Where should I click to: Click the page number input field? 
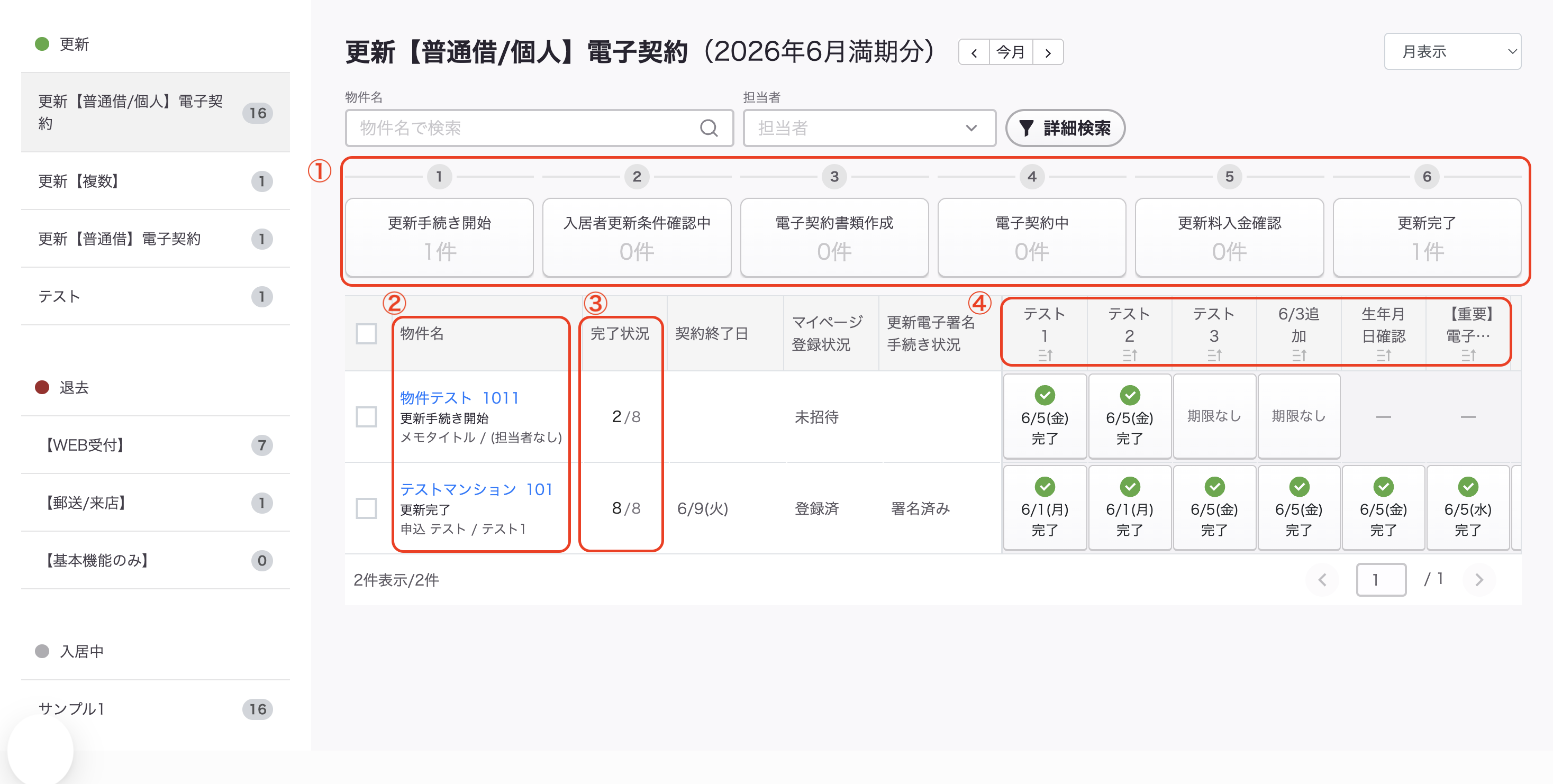click(1381, 580)
